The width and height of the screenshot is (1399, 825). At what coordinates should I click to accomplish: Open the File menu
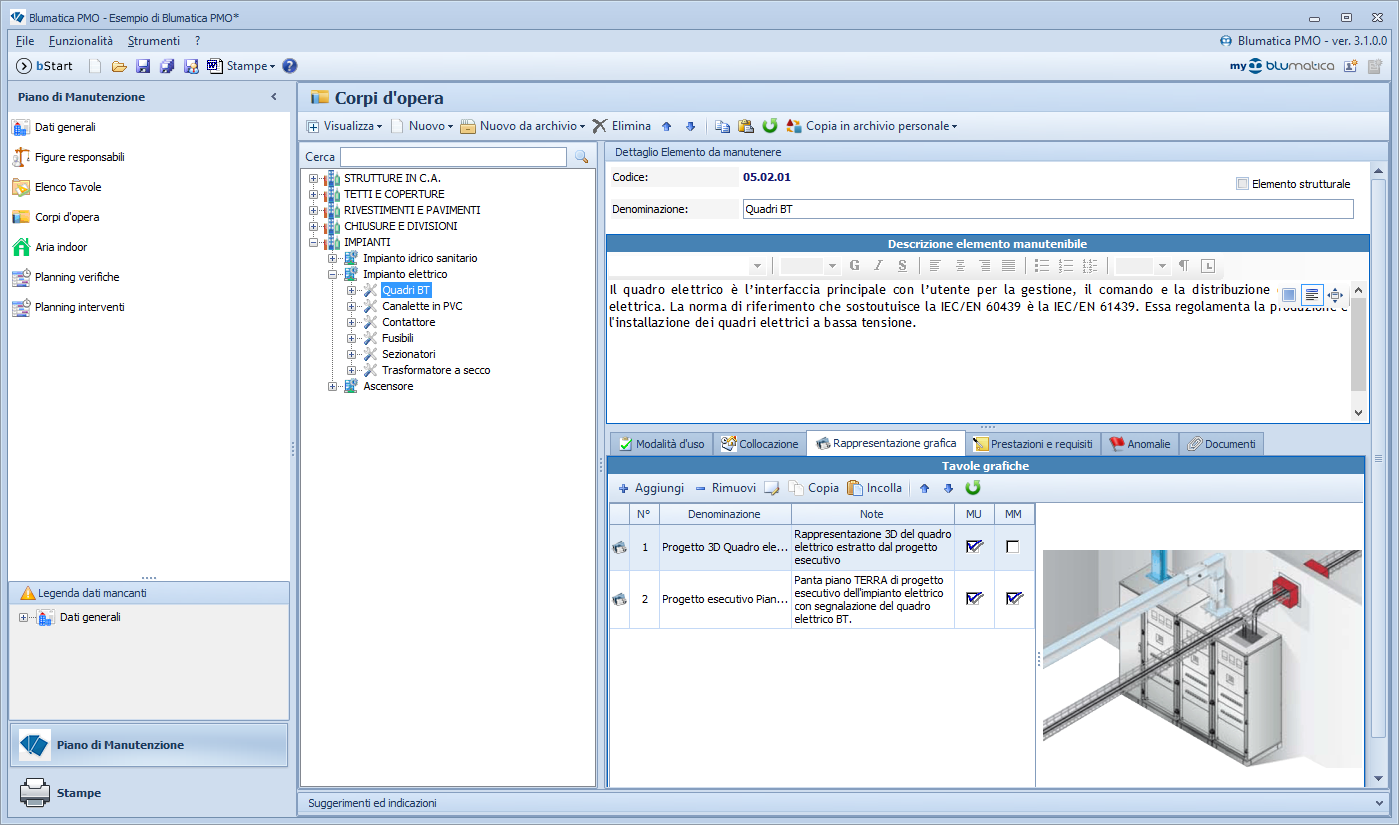25,41
